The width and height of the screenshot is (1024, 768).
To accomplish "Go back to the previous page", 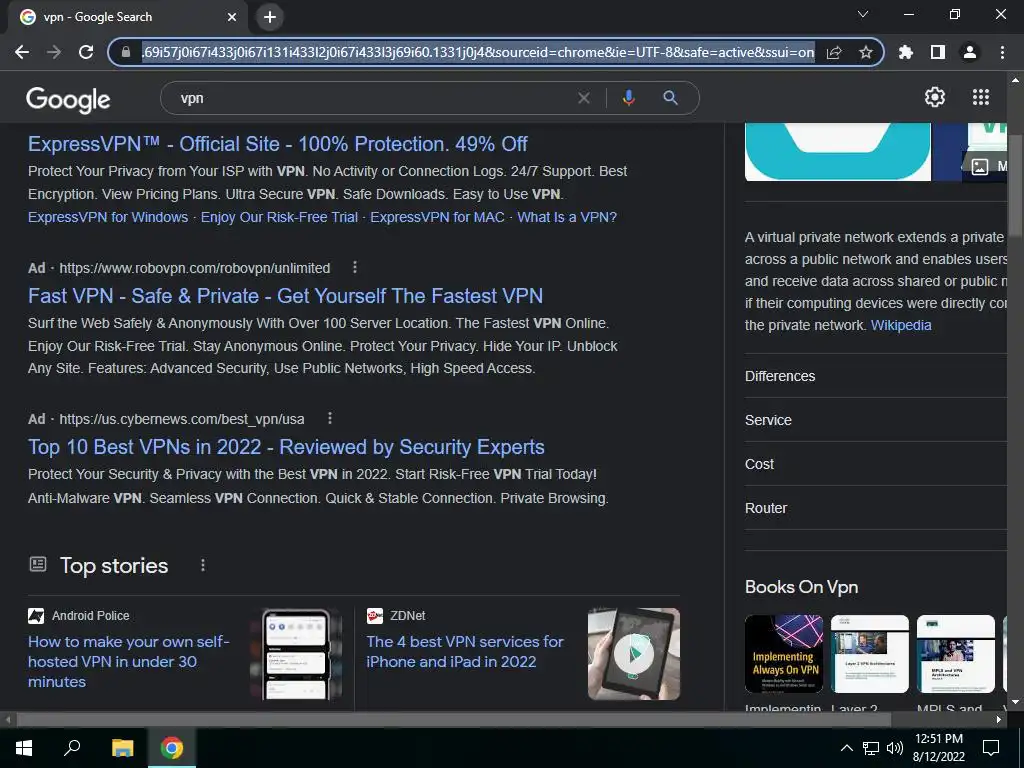I will coord(22,52).
